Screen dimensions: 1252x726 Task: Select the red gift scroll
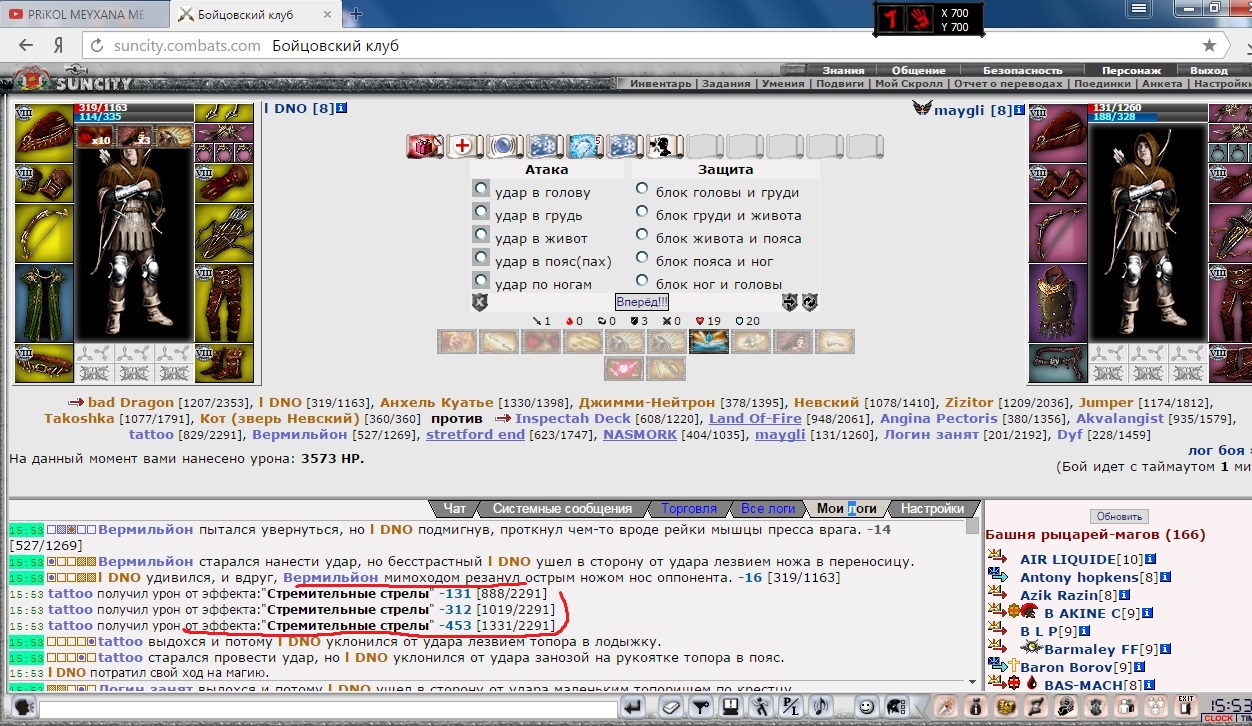click(424, 146)
